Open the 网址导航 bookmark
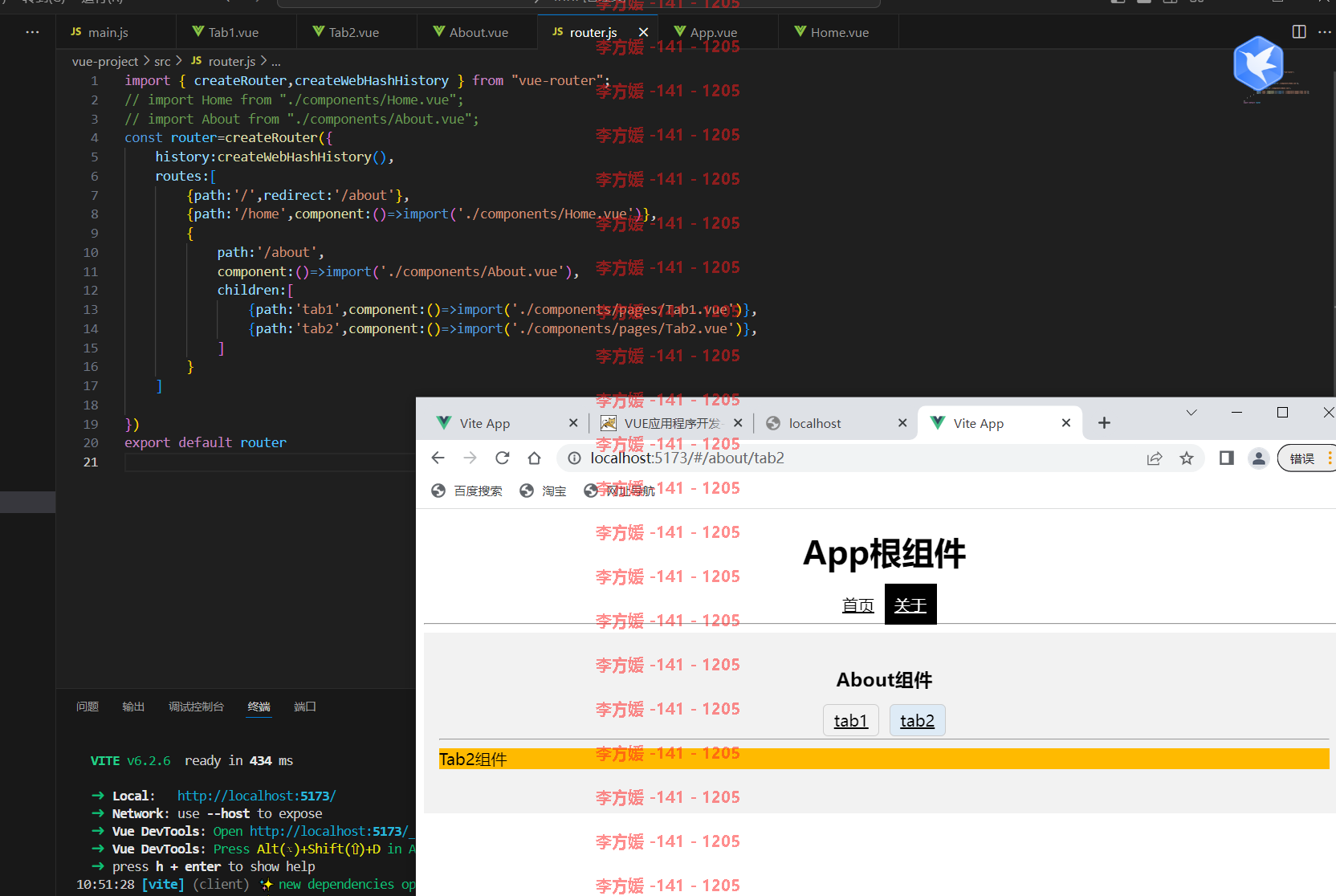The width and height of the screenshot is (1336, 896). 619,491
